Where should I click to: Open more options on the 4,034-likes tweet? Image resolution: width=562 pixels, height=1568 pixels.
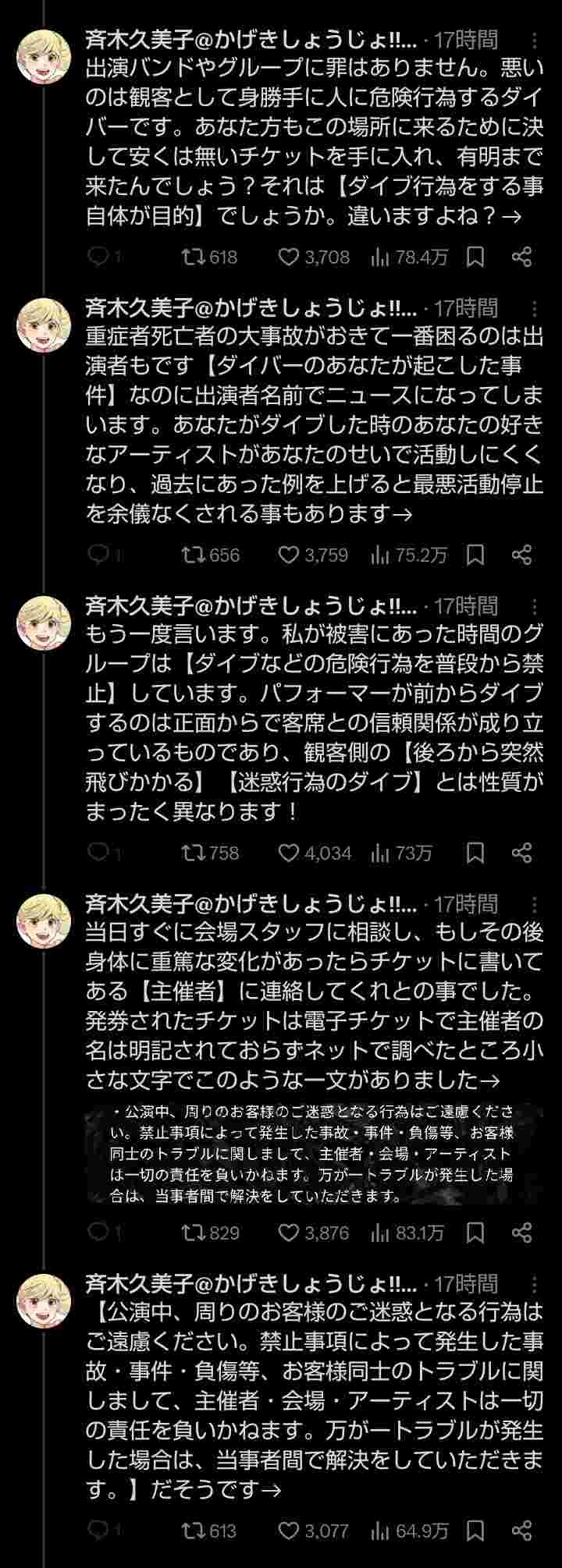[x=535, y=606]
